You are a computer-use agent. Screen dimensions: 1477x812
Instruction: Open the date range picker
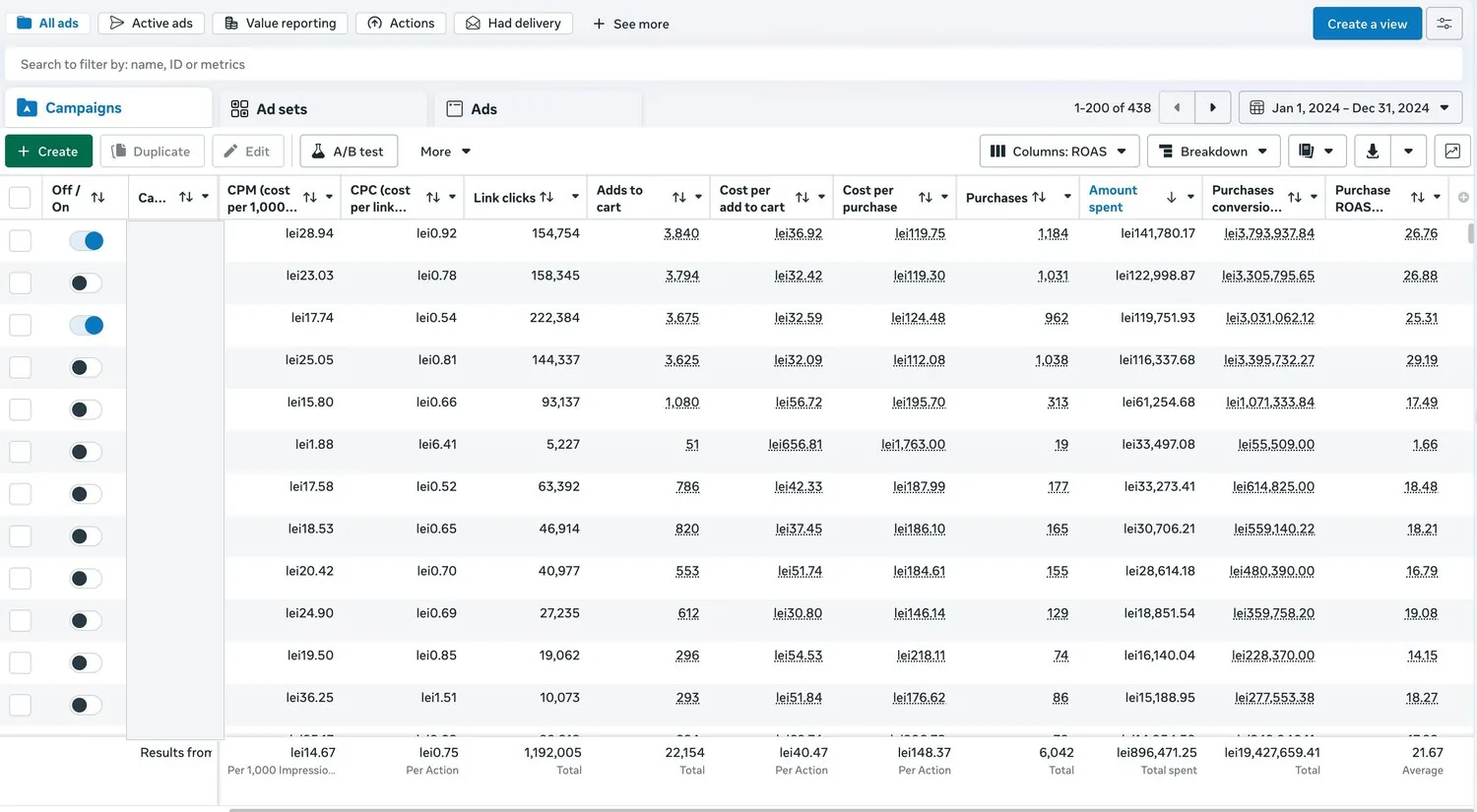point(1350,108)
